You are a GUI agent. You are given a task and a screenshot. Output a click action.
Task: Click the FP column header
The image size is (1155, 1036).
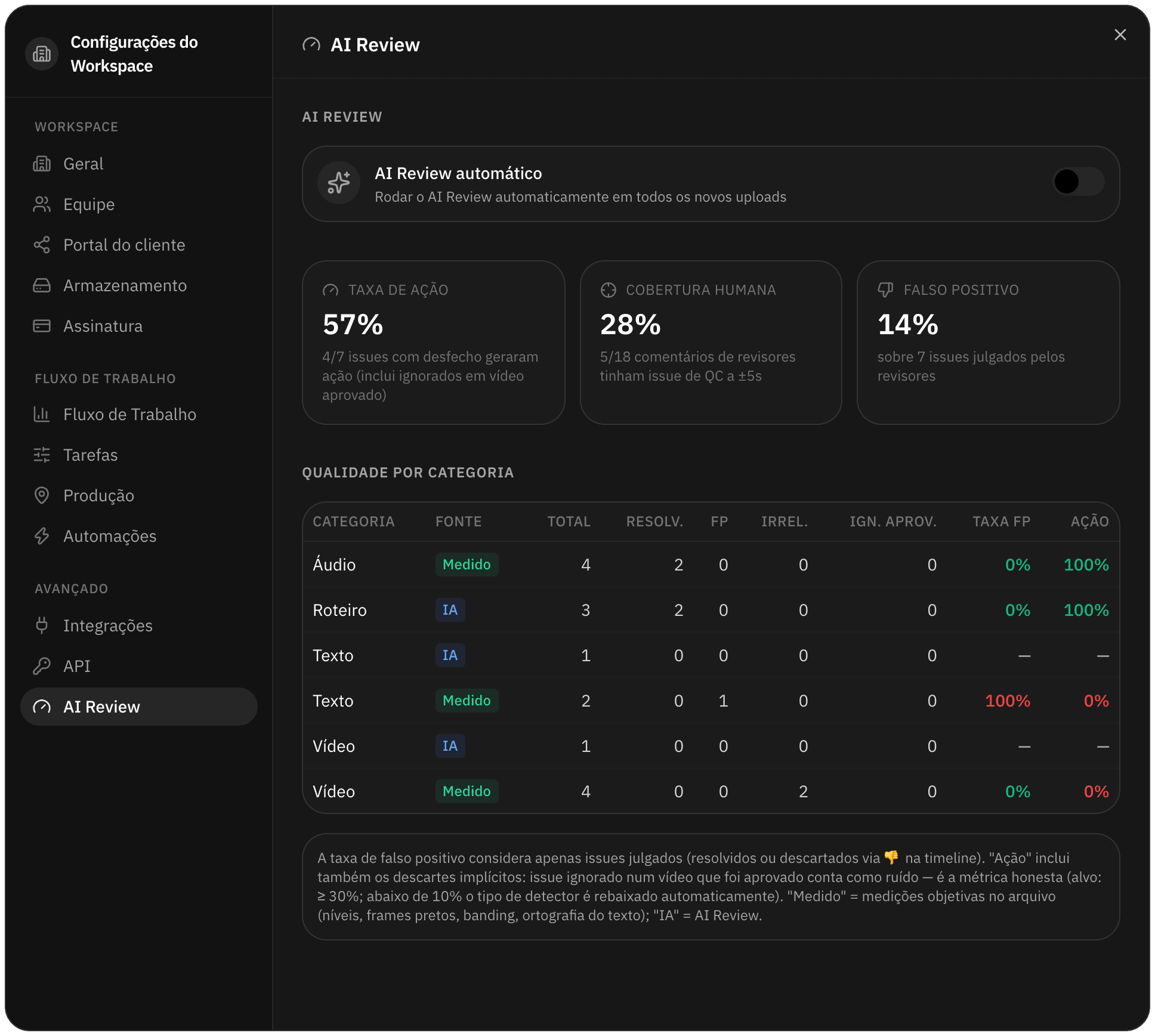click(719, 522)
